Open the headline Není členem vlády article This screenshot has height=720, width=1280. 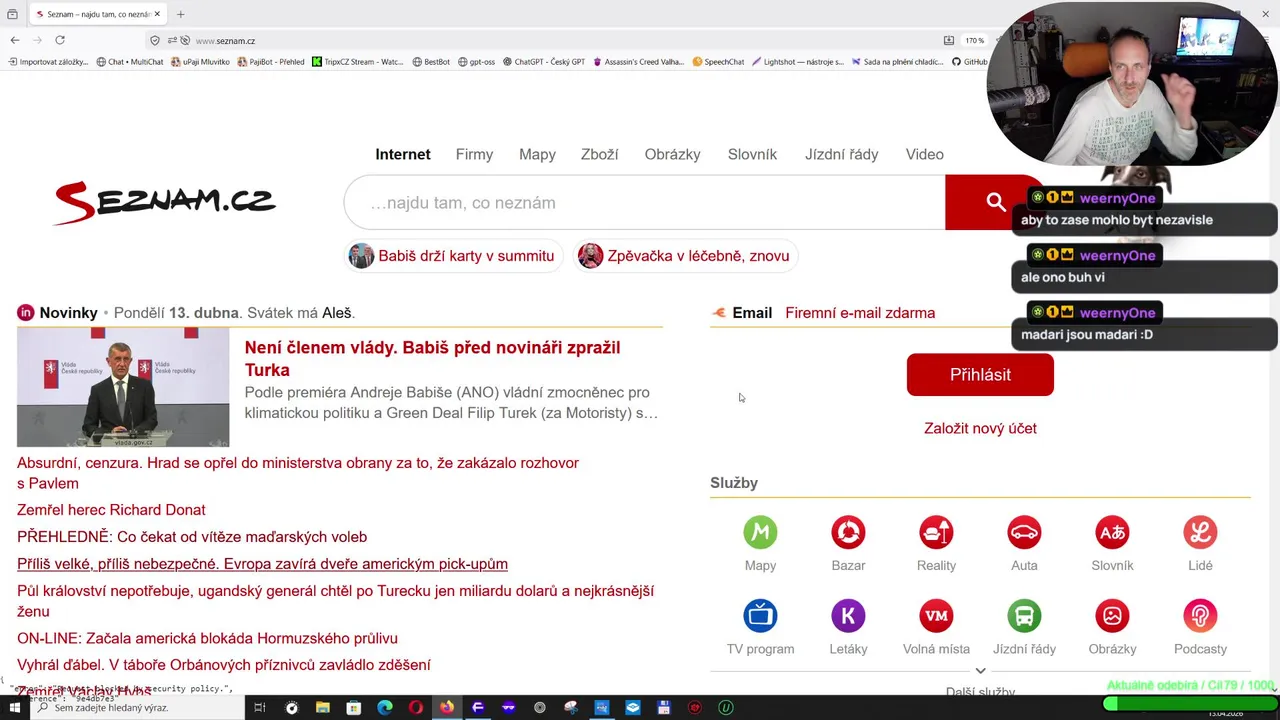[x=432, y=358]
